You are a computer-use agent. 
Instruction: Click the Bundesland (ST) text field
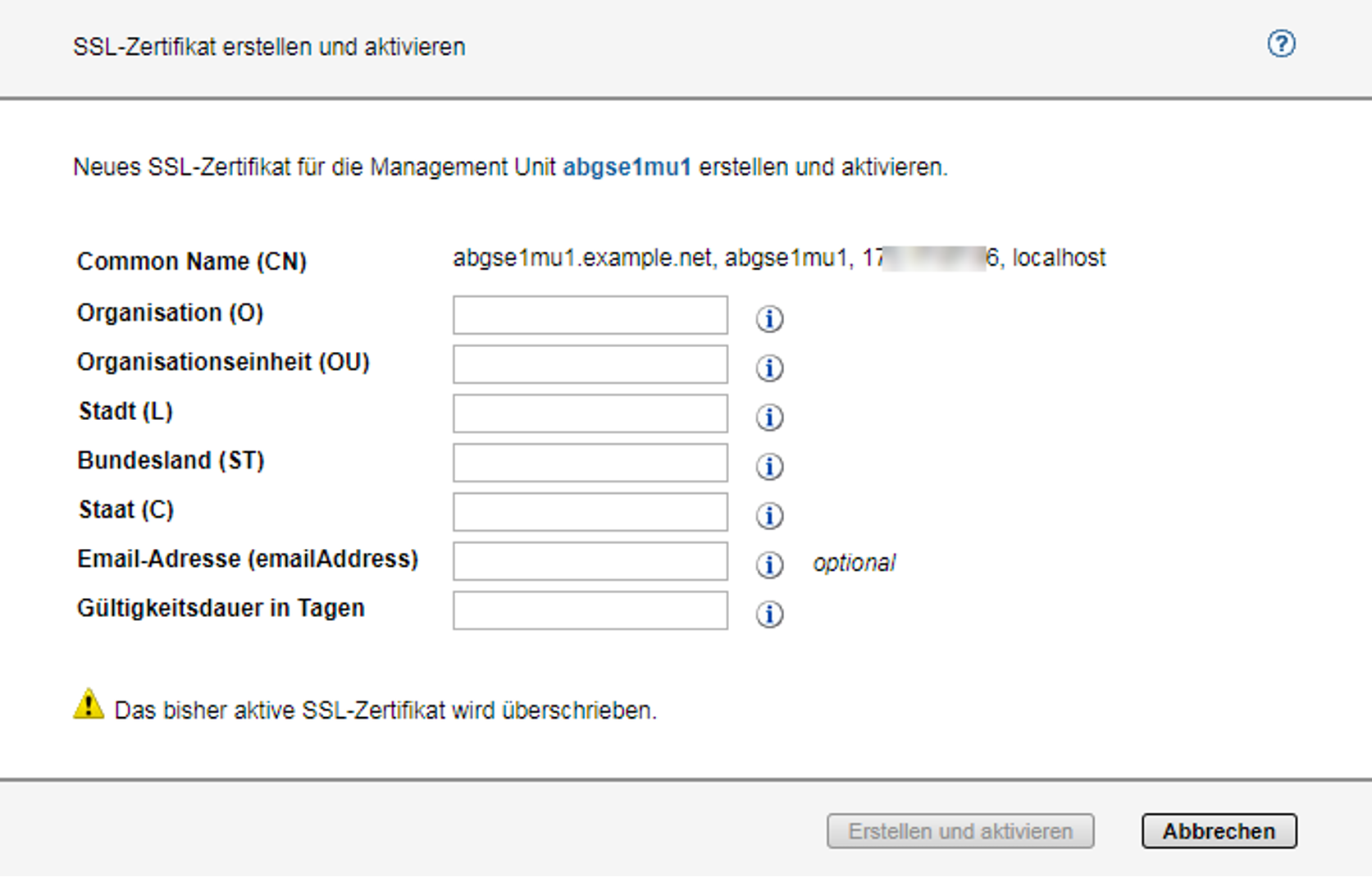[590, 463]
